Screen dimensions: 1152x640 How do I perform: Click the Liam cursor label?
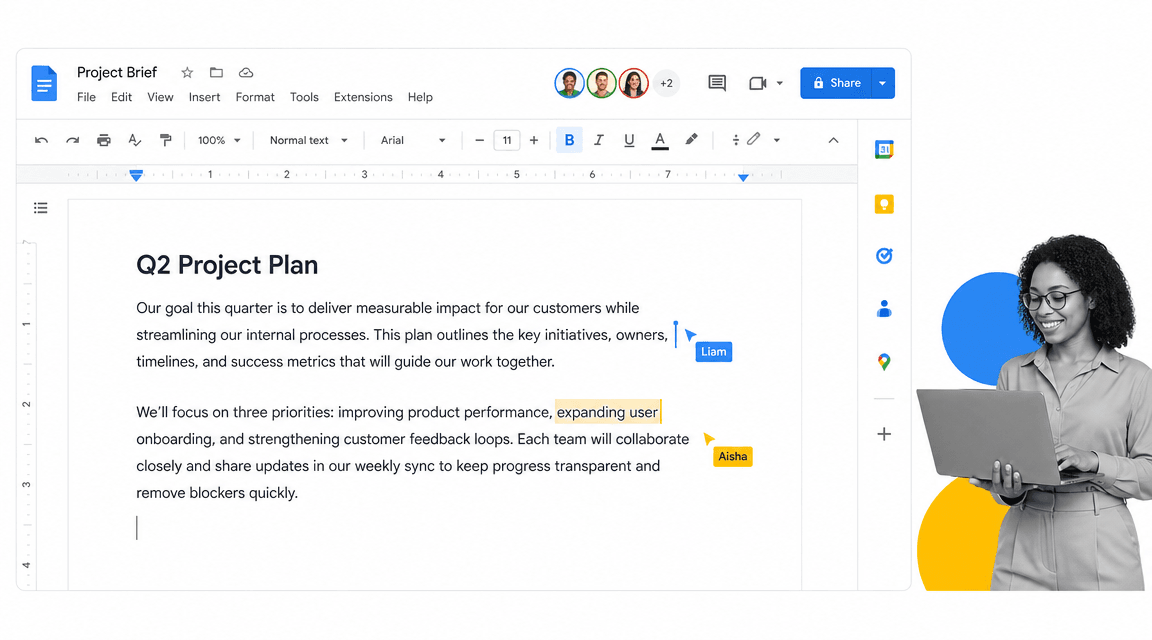tap(713, 352)
